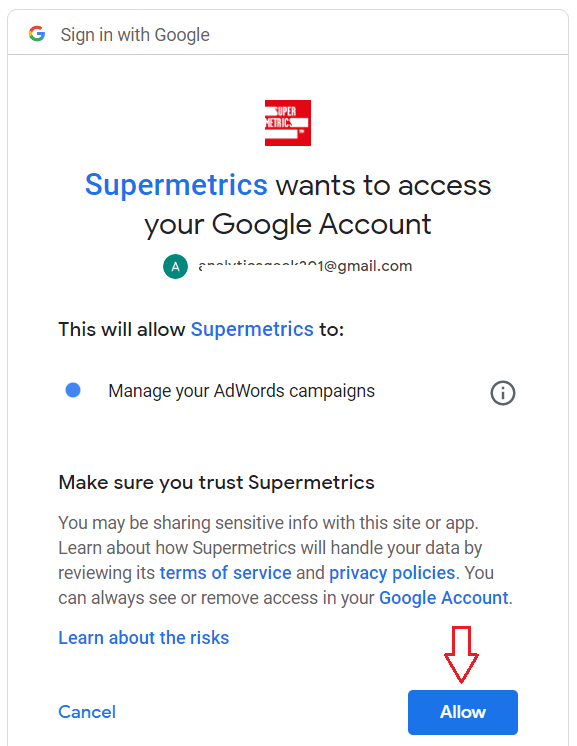577x746 pixels.
Task: Click 'your Google Account' heading text
Action: tap(288, 224)
